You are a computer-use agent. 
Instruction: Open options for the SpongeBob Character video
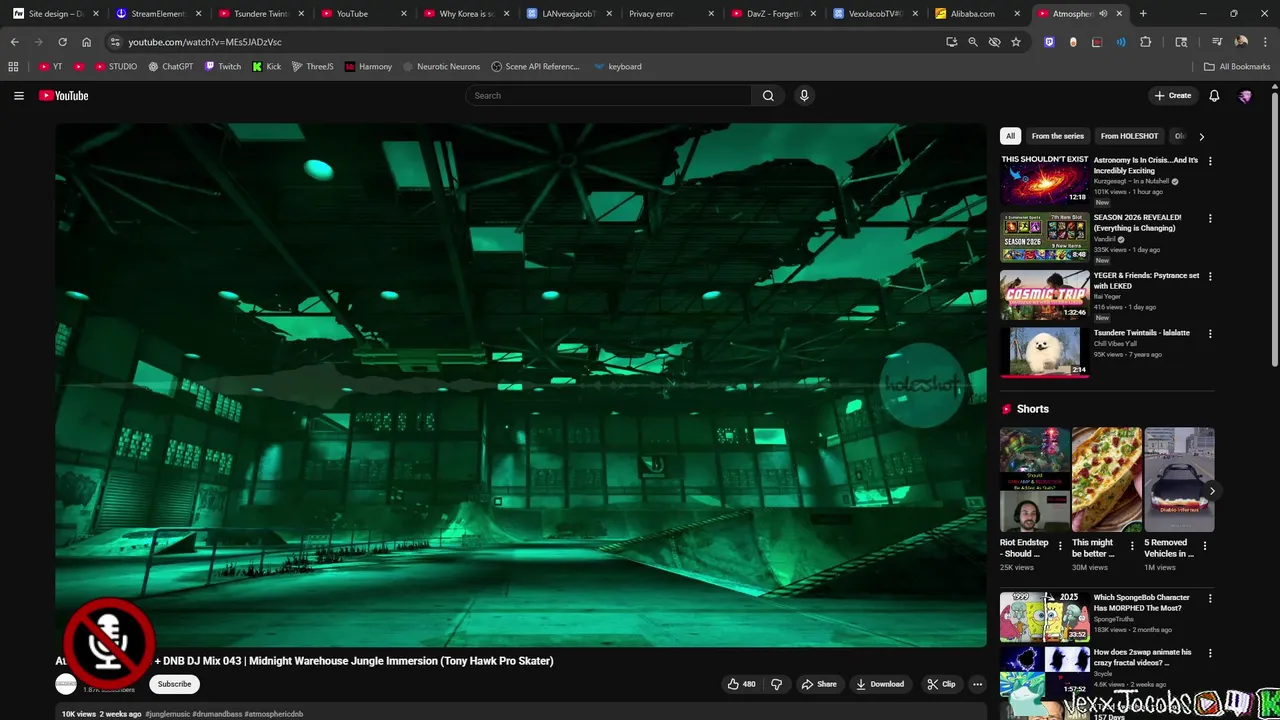click(x=1210, y=598)
